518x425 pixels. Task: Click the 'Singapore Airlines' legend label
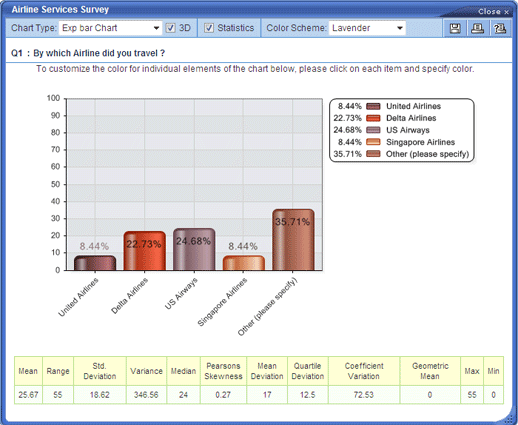(x=420, y=142)
